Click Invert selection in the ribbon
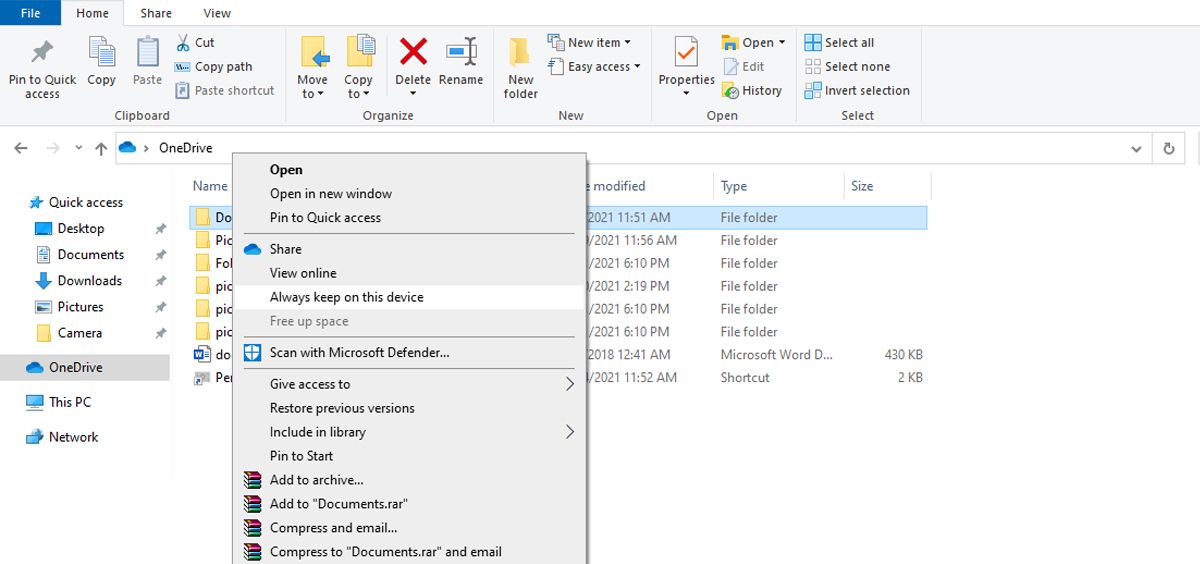 [x=857, y=91]
